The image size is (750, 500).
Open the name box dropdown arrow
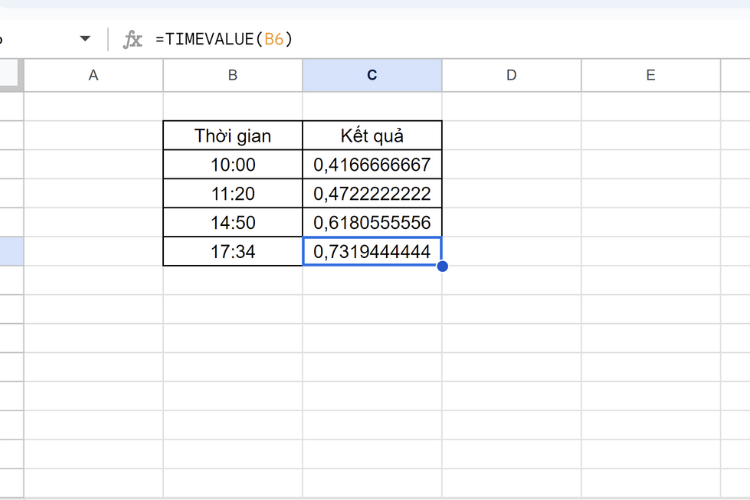85,39
